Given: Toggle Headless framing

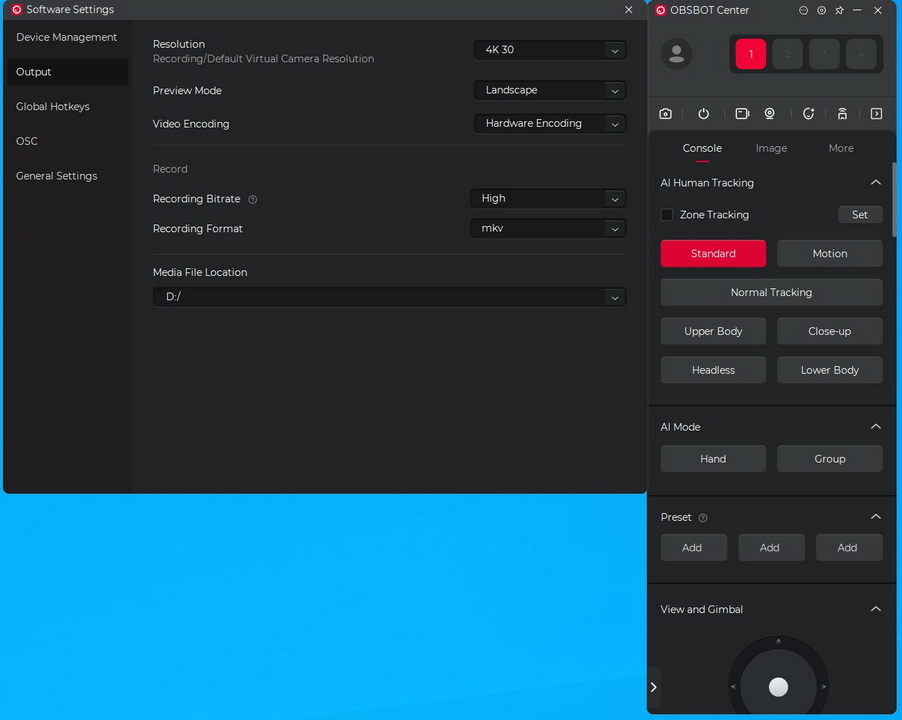Looking at the screenshot, I should tap(713, 370).
